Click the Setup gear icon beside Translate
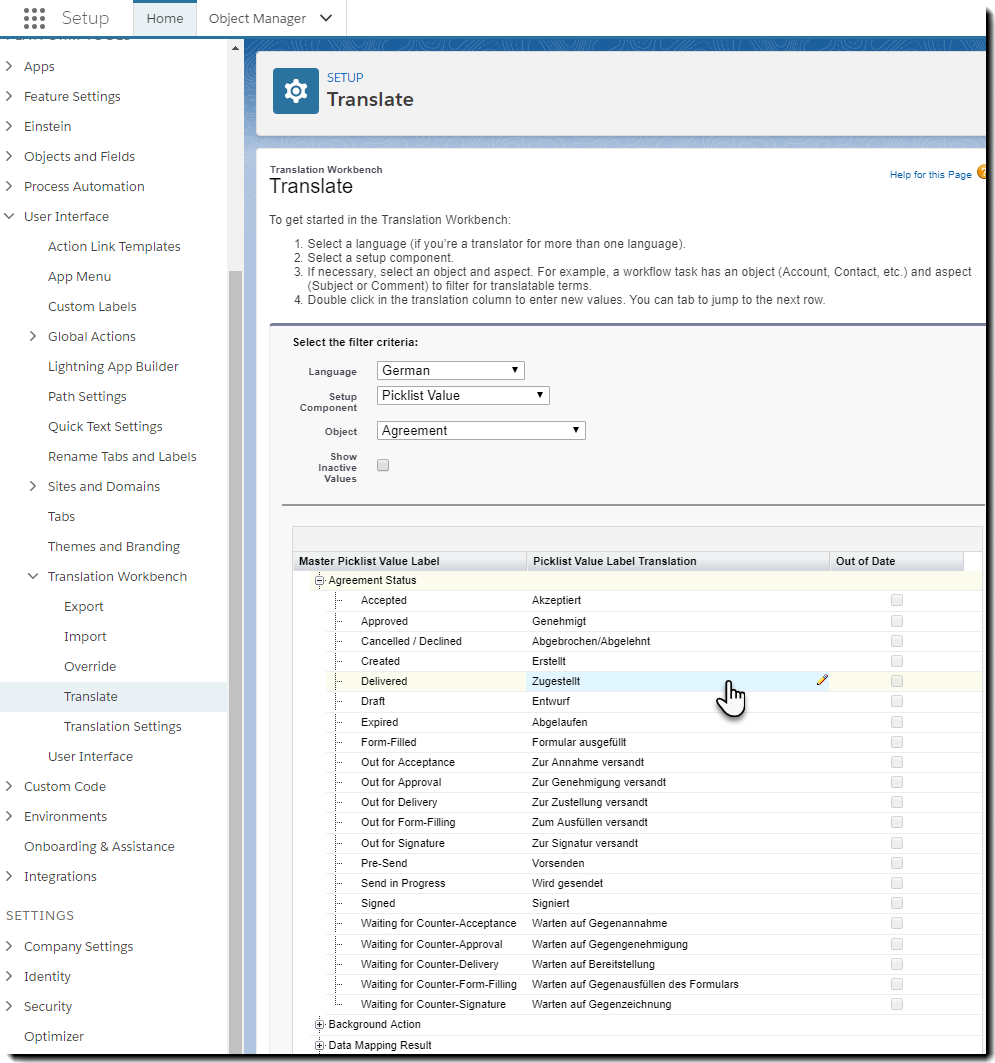This screenshot has width=995, height=1063. pyautogui.click(x=296, y=91)
